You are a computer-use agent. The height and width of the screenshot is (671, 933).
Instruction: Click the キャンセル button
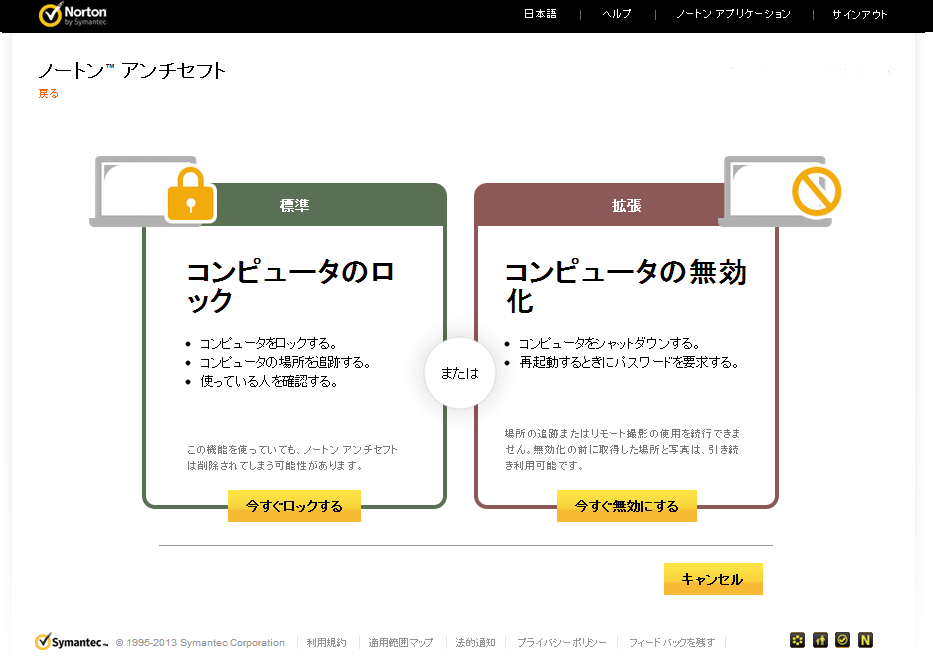click(713, 579)
